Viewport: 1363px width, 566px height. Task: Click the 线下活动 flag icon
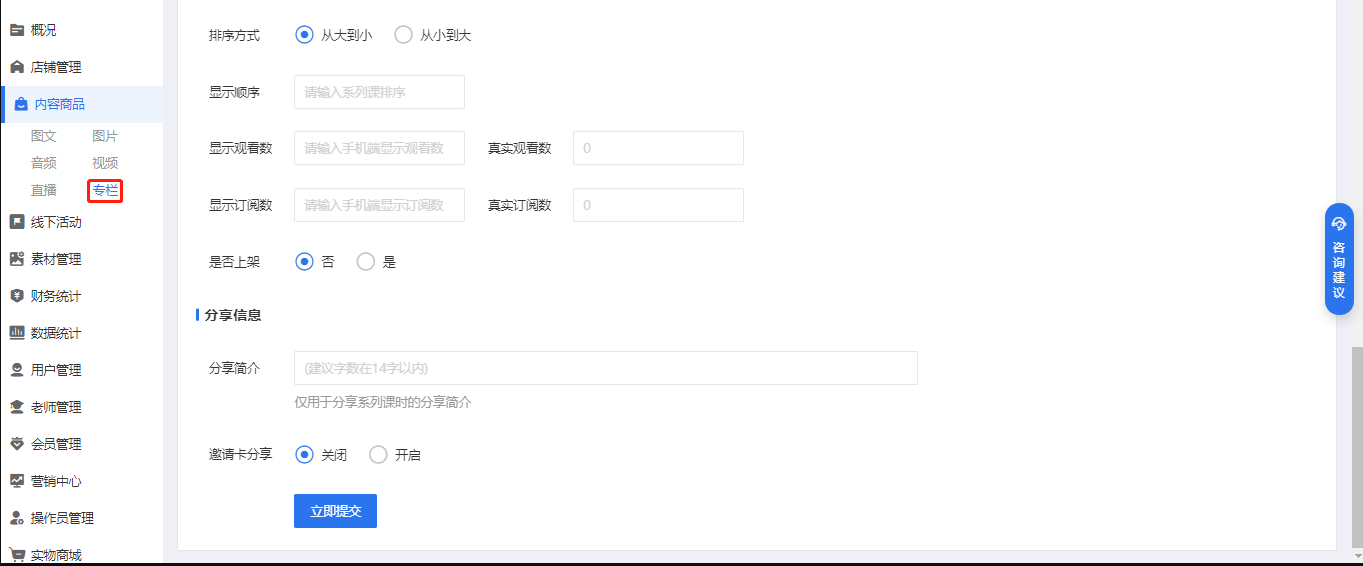[17, 222]
